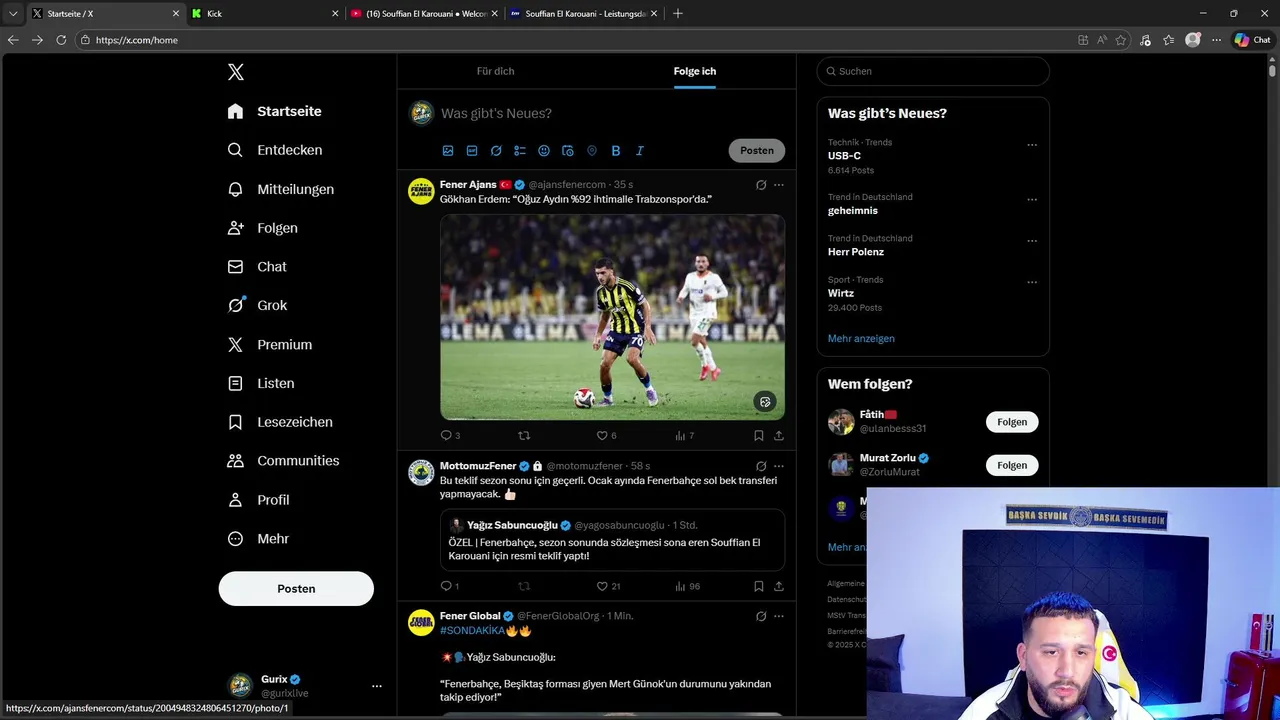This screenshot has height=720, width=1280.
Task: Switch to the Für dich tab
Action: tap(495, 71)
